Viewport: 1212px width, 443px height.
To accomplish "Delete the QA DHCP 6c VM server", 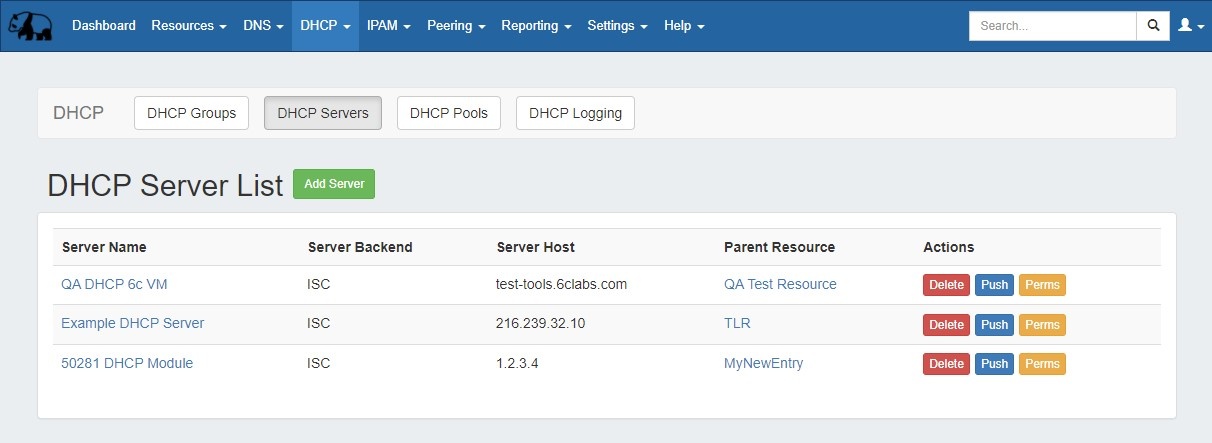I will (946, 285).
